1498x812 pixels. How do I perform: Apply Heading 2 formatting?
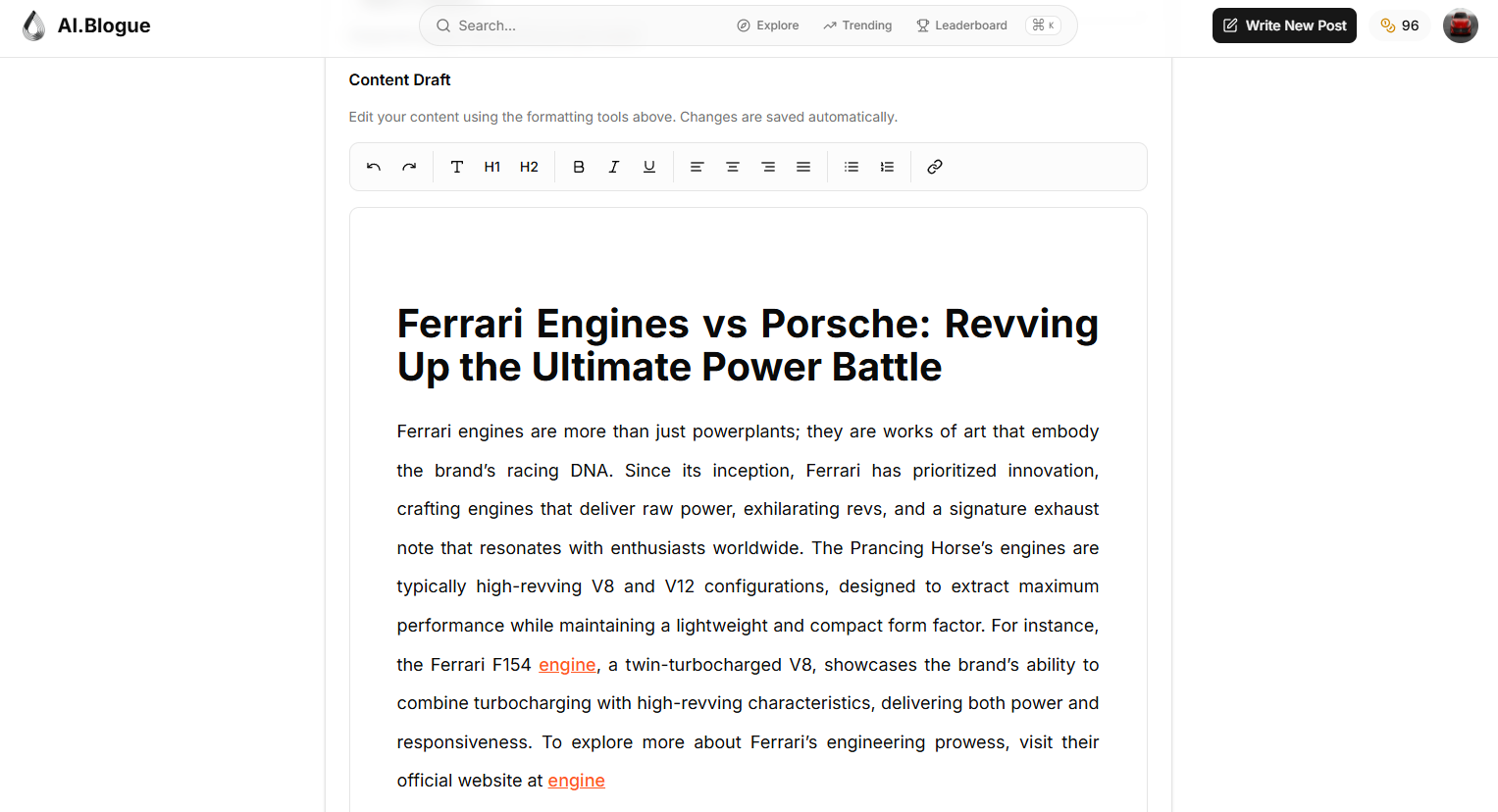[x=529, y=167]
